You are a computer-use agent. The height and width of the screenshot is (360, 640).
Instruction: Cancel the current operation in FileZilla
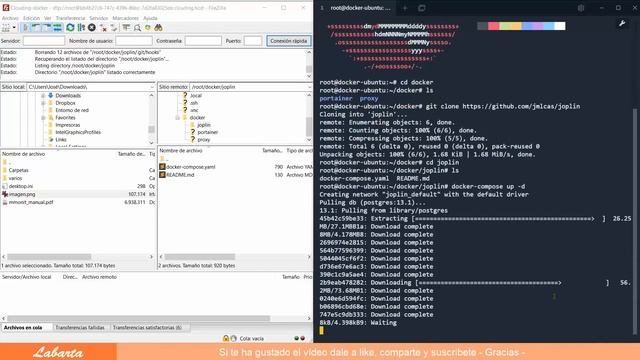(92, 28)
